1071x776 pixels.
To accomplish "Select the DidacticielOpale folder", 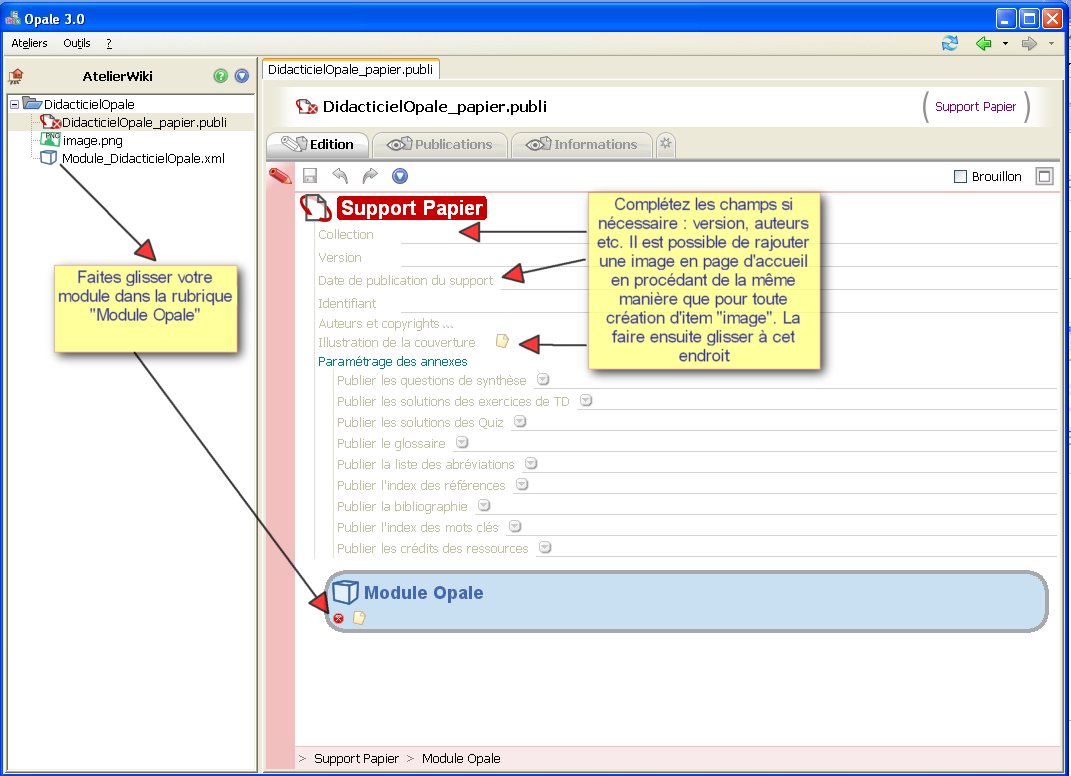I will (89, 105).
